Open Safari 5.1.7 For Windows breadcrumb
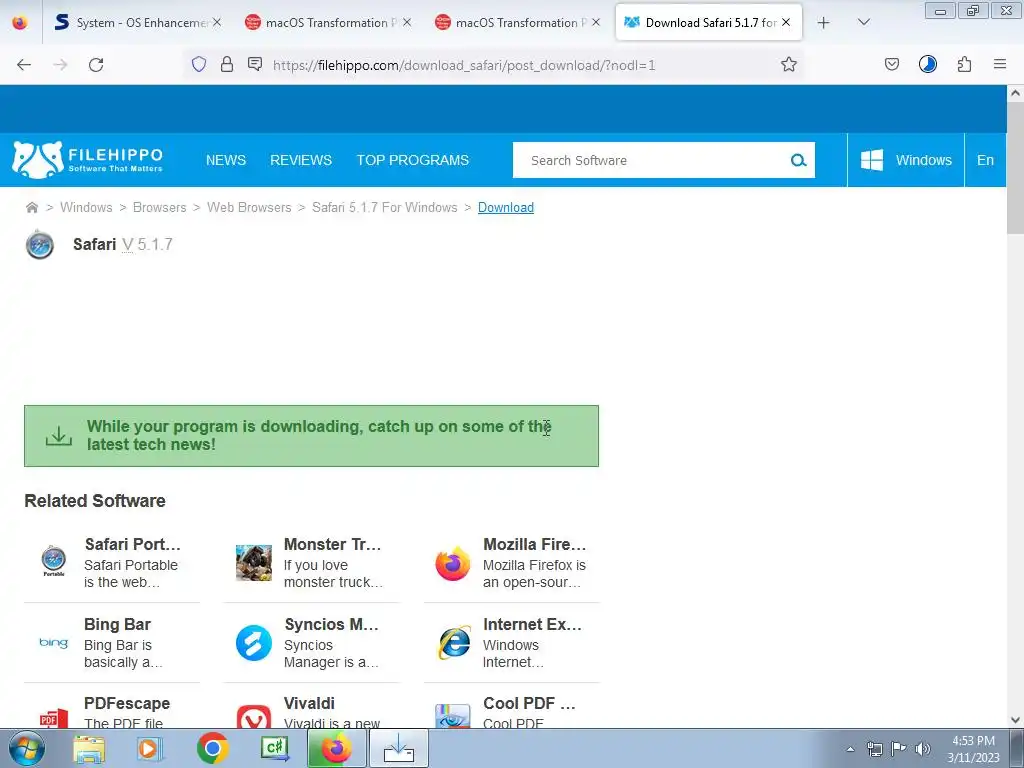The width and height of the screenshot is (1024, 768). point(385,208)
